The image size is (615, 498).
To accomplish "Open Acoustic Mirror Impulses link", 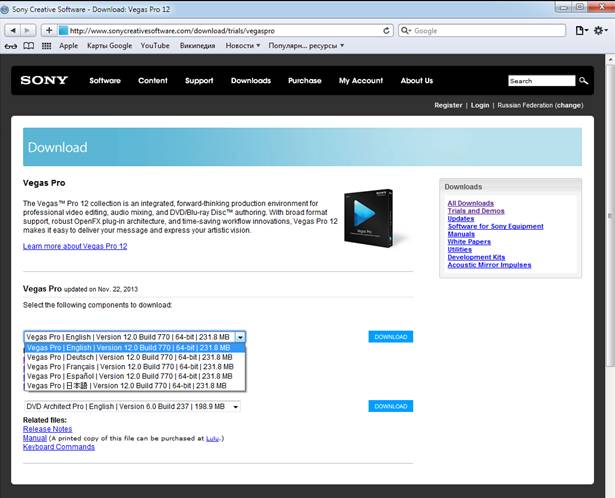I will [489, 265].
